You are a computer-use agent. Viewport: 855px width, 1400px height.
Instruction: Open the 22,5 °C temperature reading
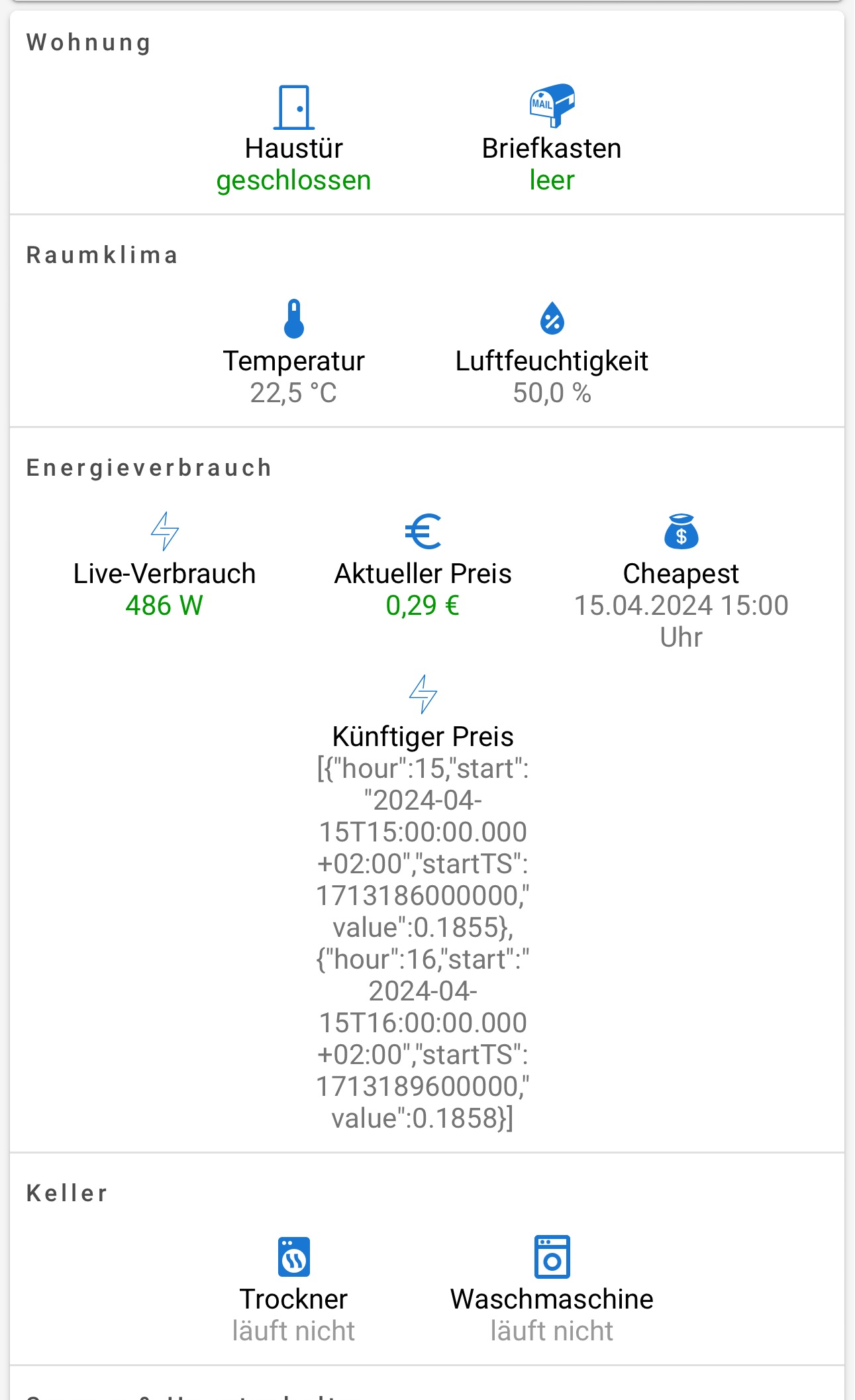[293, 393]
